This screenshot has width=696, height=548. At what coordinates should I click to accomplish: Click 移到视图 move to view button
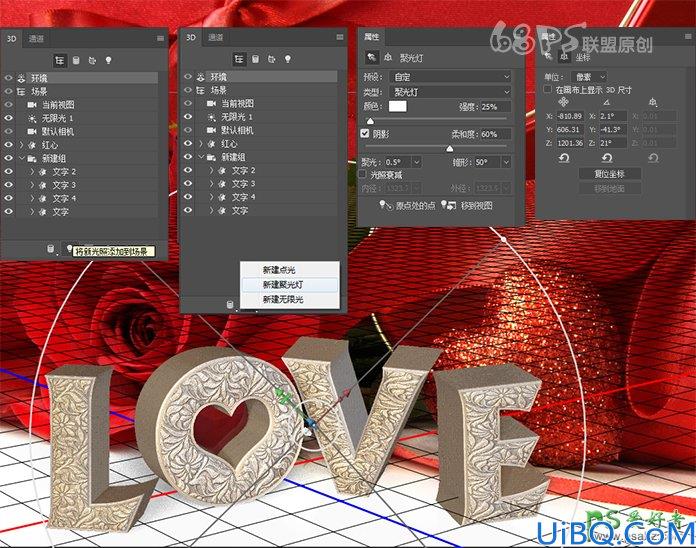click(467, 205)
